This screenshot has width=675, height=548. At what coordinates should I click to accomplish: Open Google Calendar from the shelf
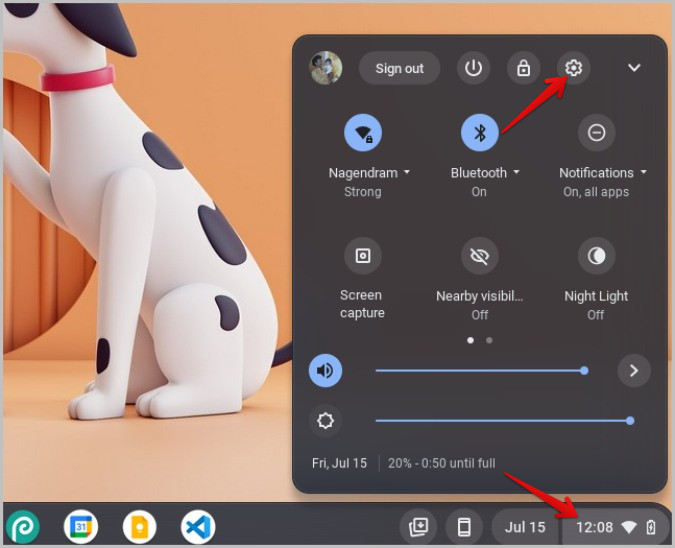point(81,526)
